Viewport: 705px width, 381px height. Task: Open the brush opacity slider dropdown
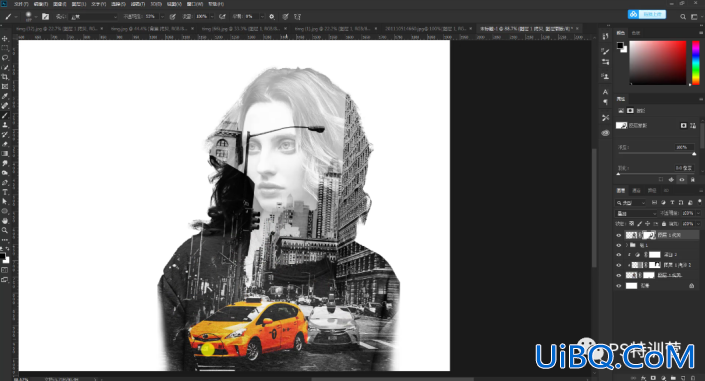pos(162,17)
